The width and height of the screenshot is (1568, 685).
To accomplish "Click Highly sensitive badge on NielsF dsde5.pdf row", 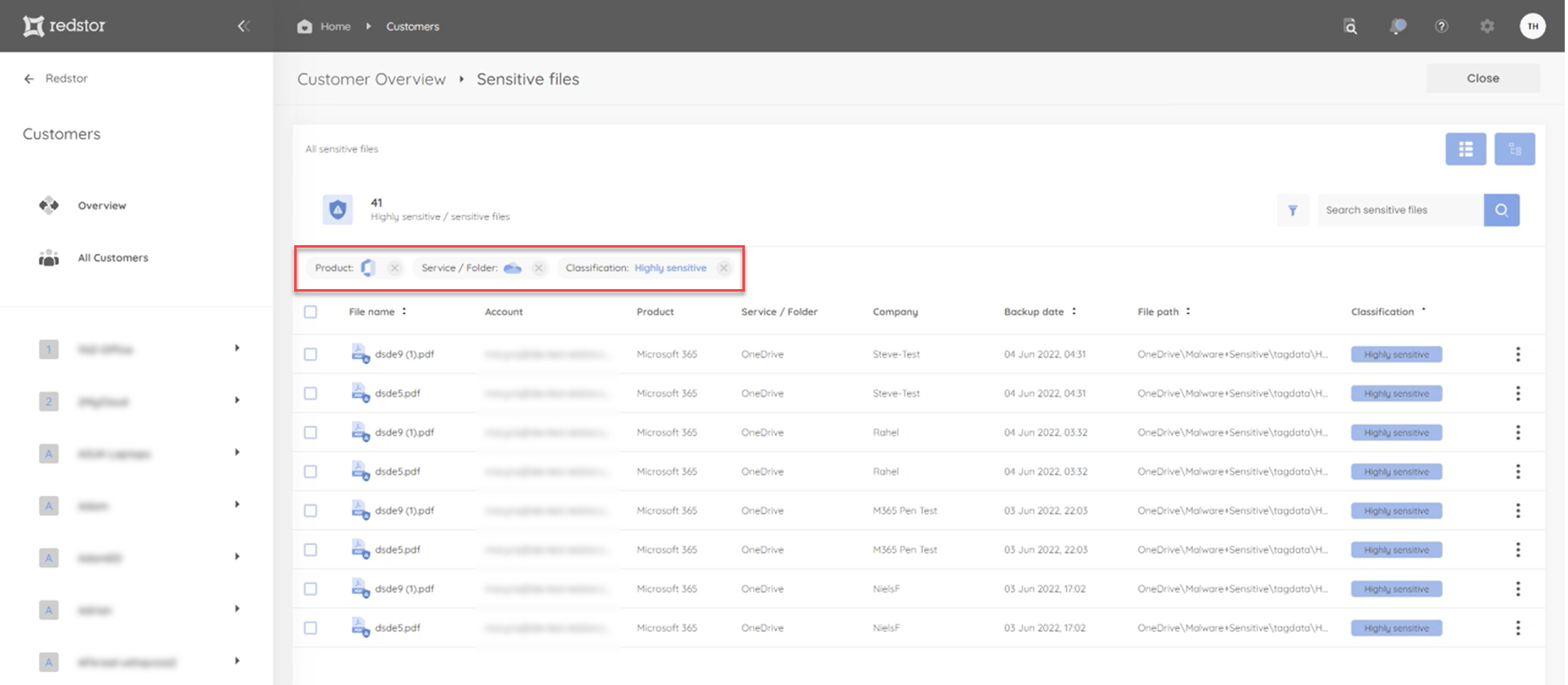I will pyautogui.click(x=1396, y=628).
